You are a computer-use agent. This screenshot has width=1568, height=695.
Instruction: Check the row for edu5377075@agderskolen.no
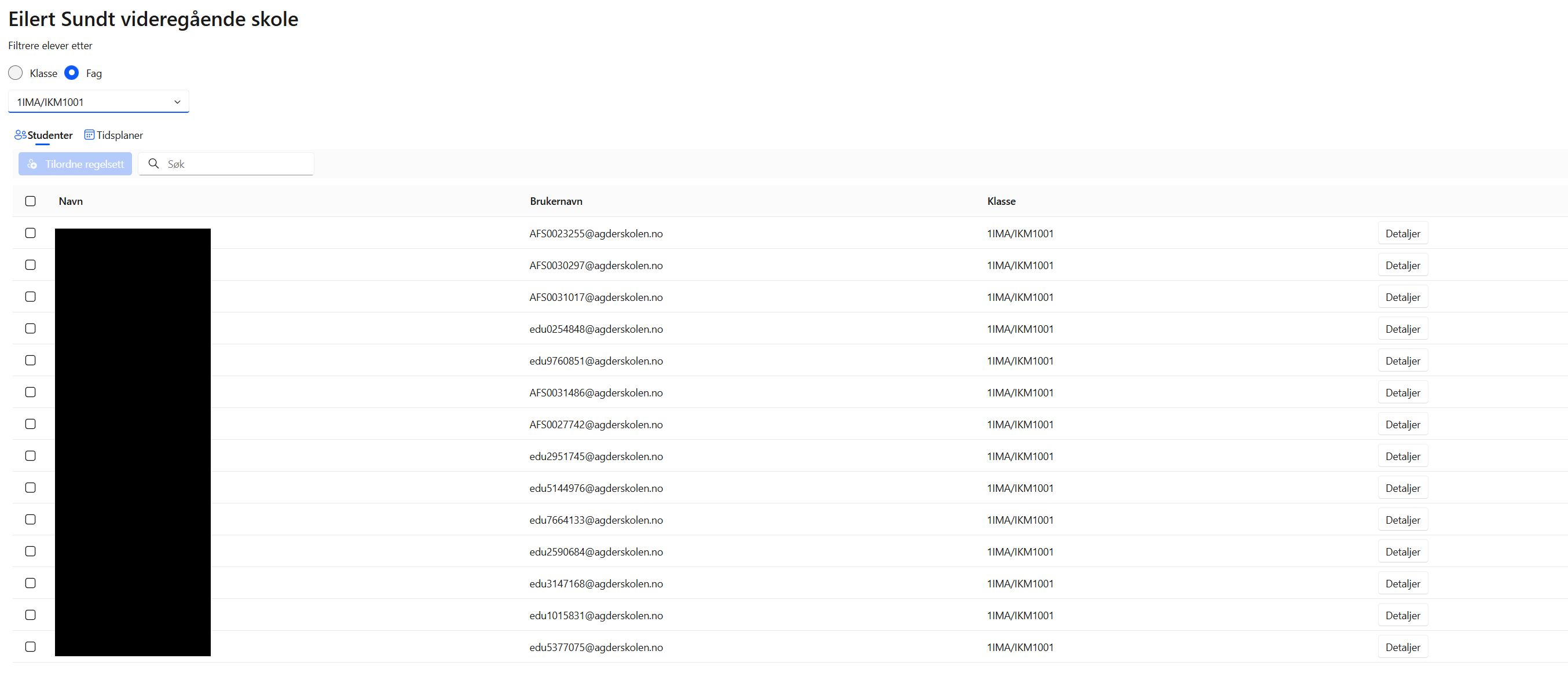point(31,646)
